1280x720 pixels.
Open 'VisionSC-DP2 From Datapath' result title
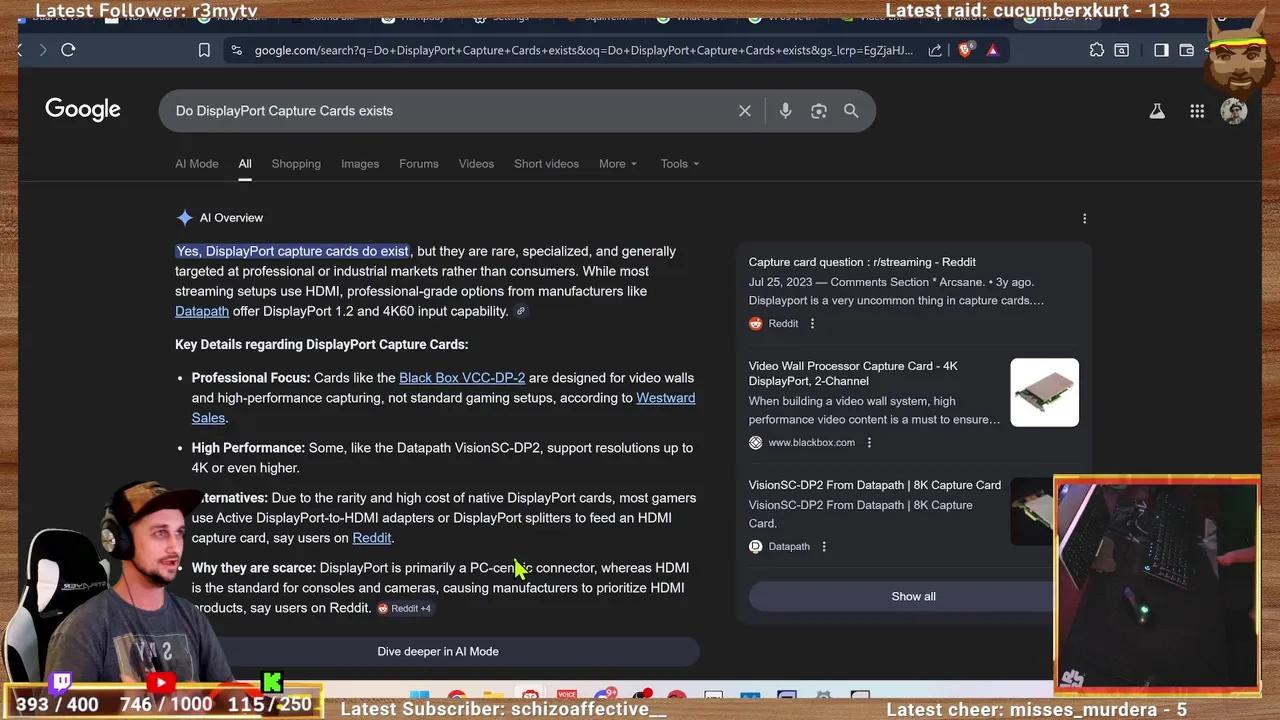875,485
